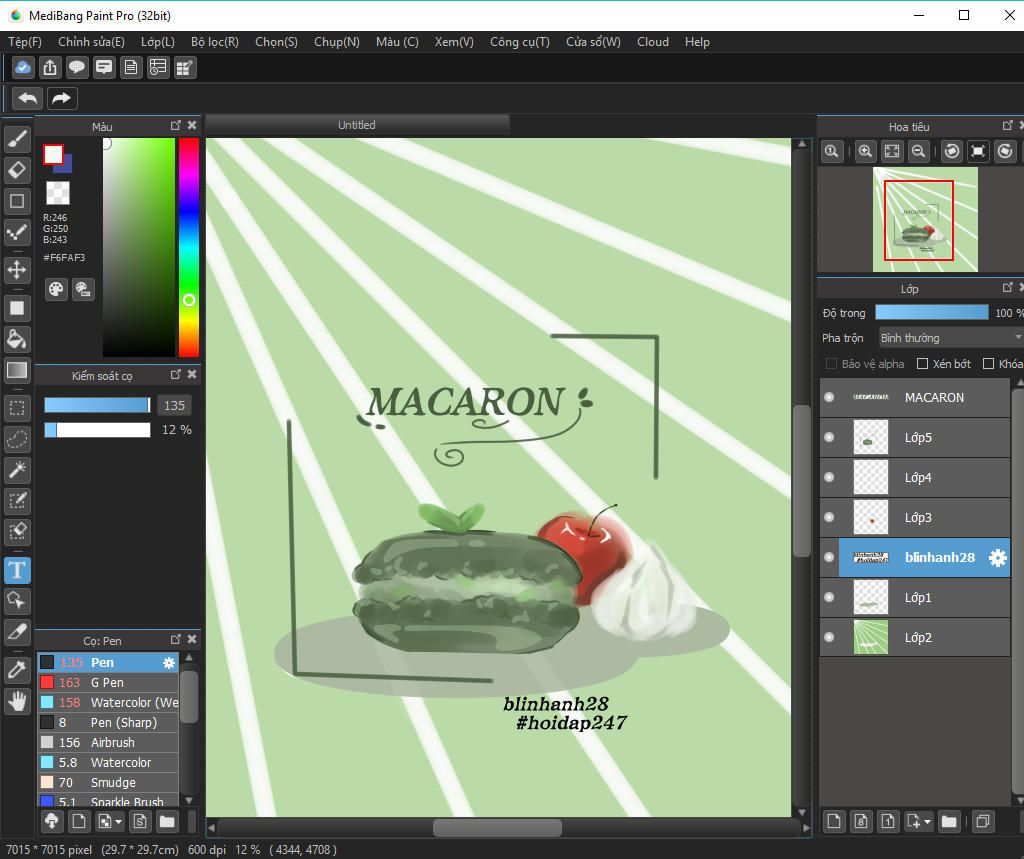
Task: Select the Smudge brush
Action: (x=108, y=783)
